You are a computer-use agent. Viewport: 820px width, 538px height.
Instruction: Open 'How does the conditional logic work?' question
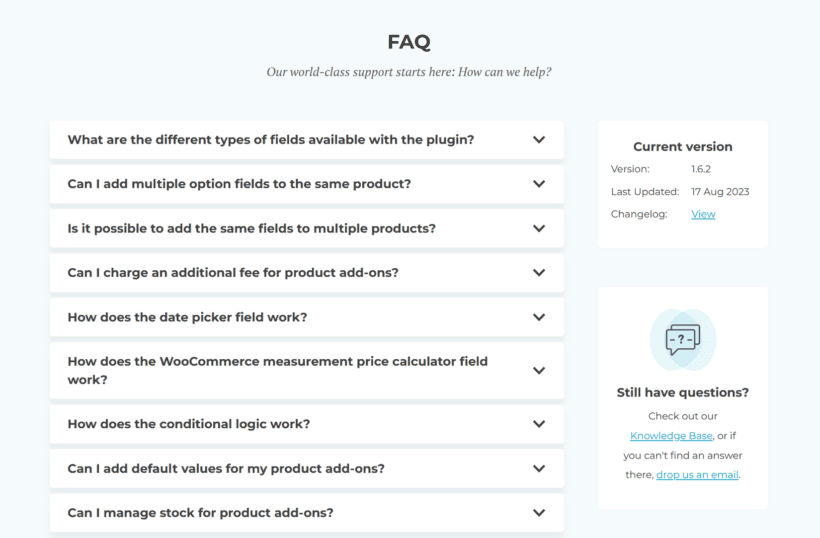[306, 423]
